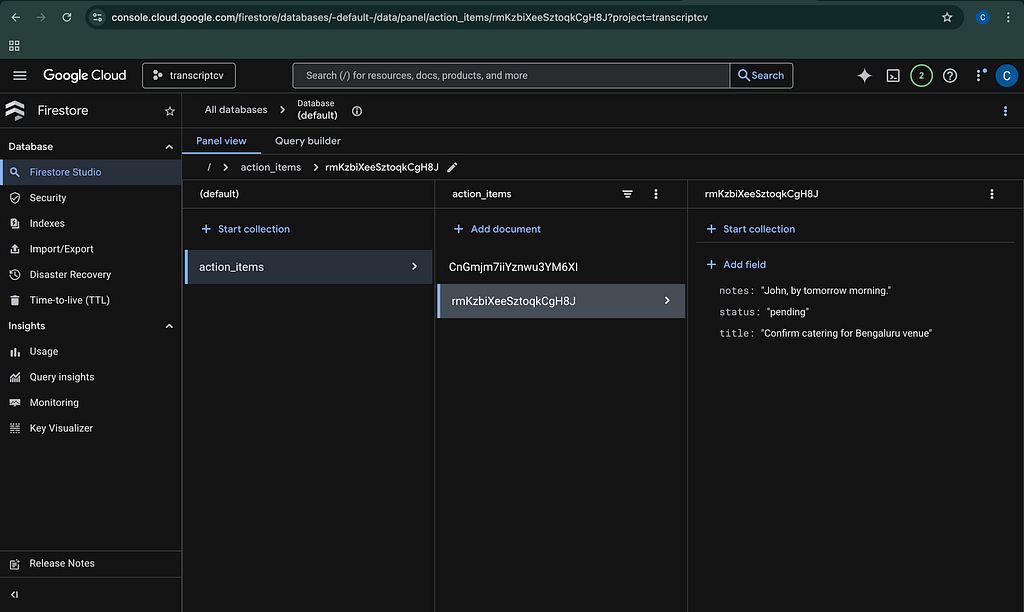The image size is (1024, 612).
Task: Open database overflow menu at top right
Action: click(1005, 111)
